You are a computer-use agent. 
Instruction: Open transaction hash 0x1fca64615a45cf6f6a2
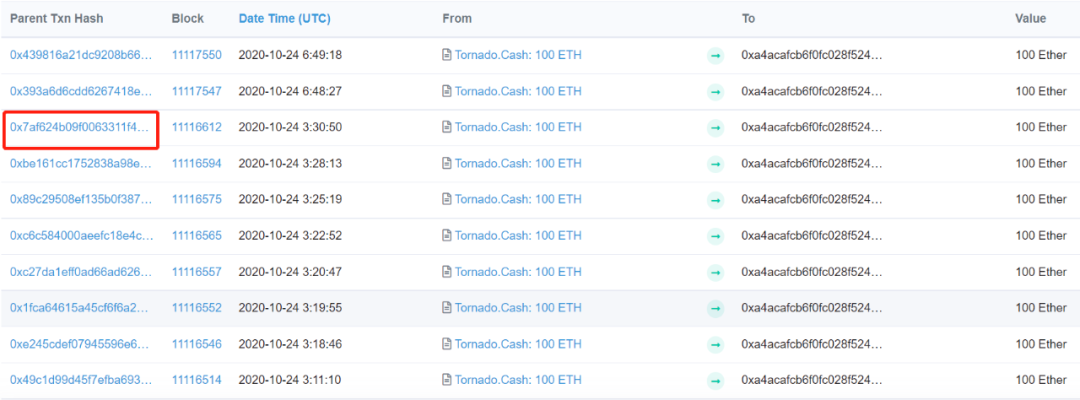[x=81, y=308]
